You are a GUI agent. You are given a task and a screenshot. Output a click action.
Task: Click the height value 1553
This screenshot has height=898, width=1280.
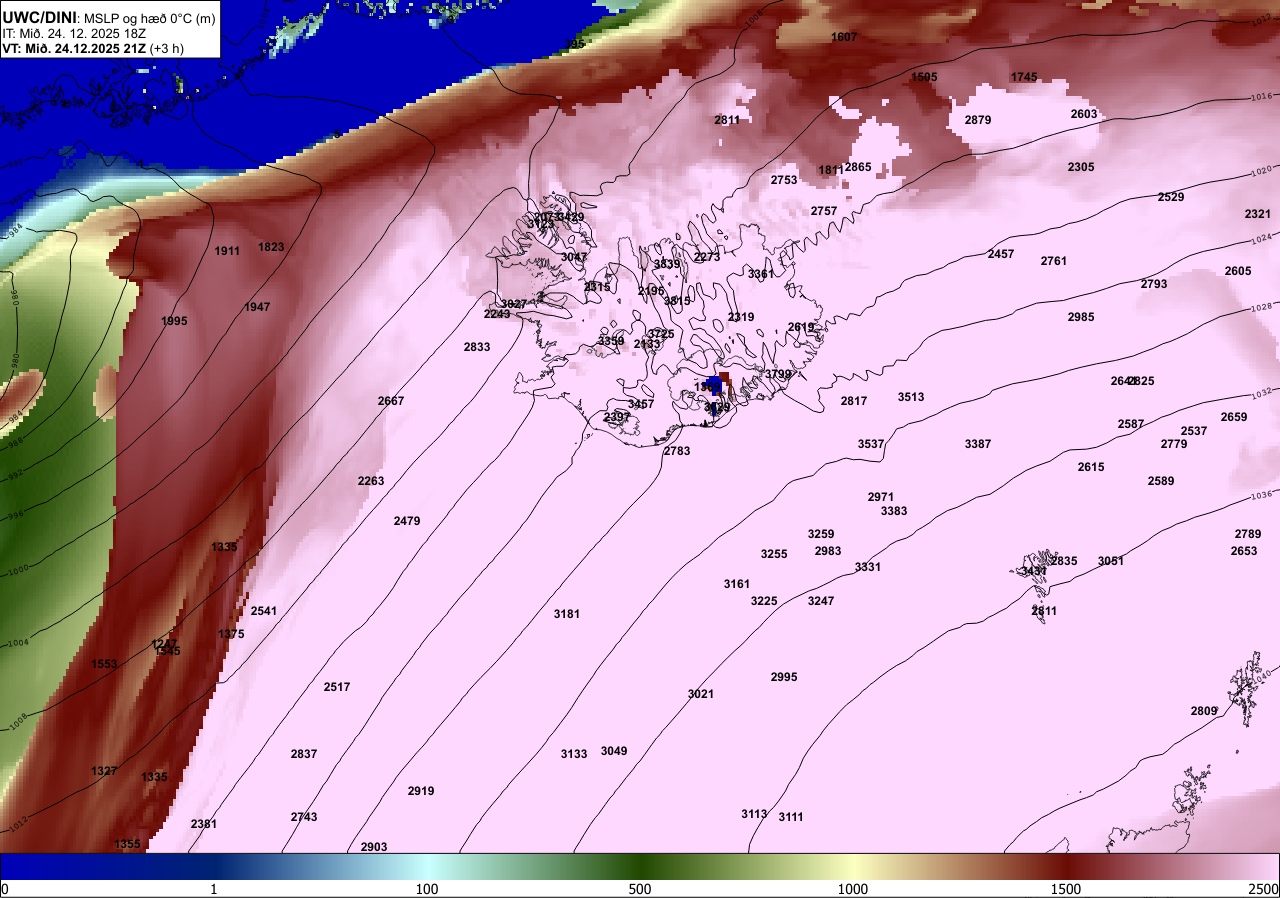coord(104,664)
